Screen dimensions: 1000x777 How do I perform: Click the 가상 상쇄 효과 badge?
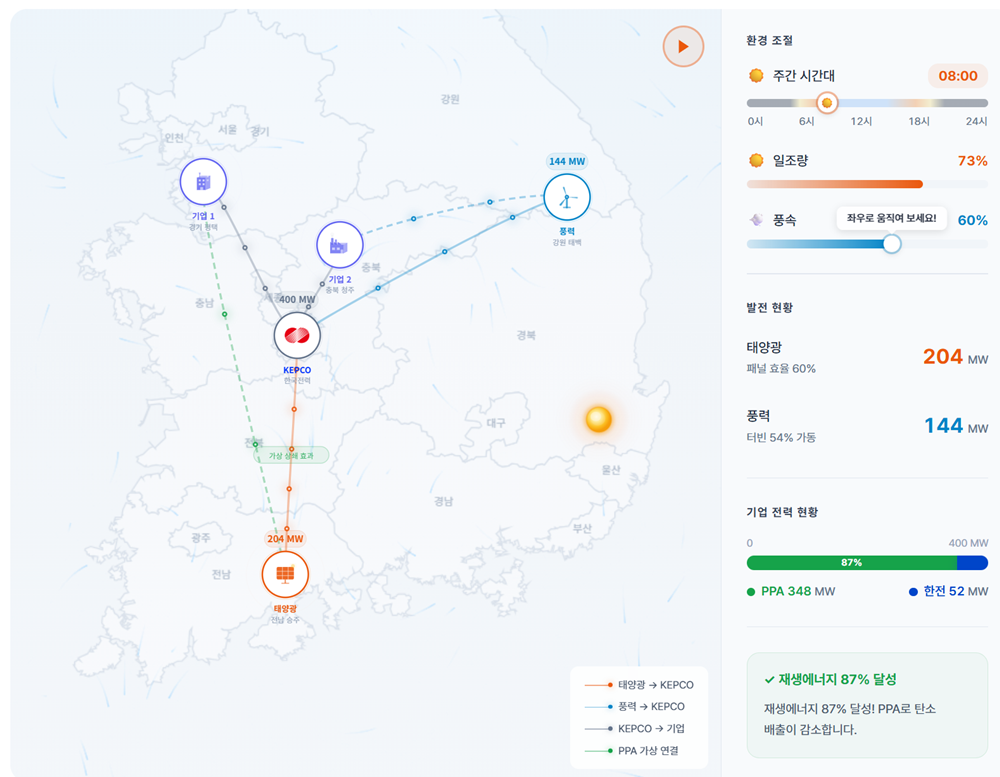(291, 455)
